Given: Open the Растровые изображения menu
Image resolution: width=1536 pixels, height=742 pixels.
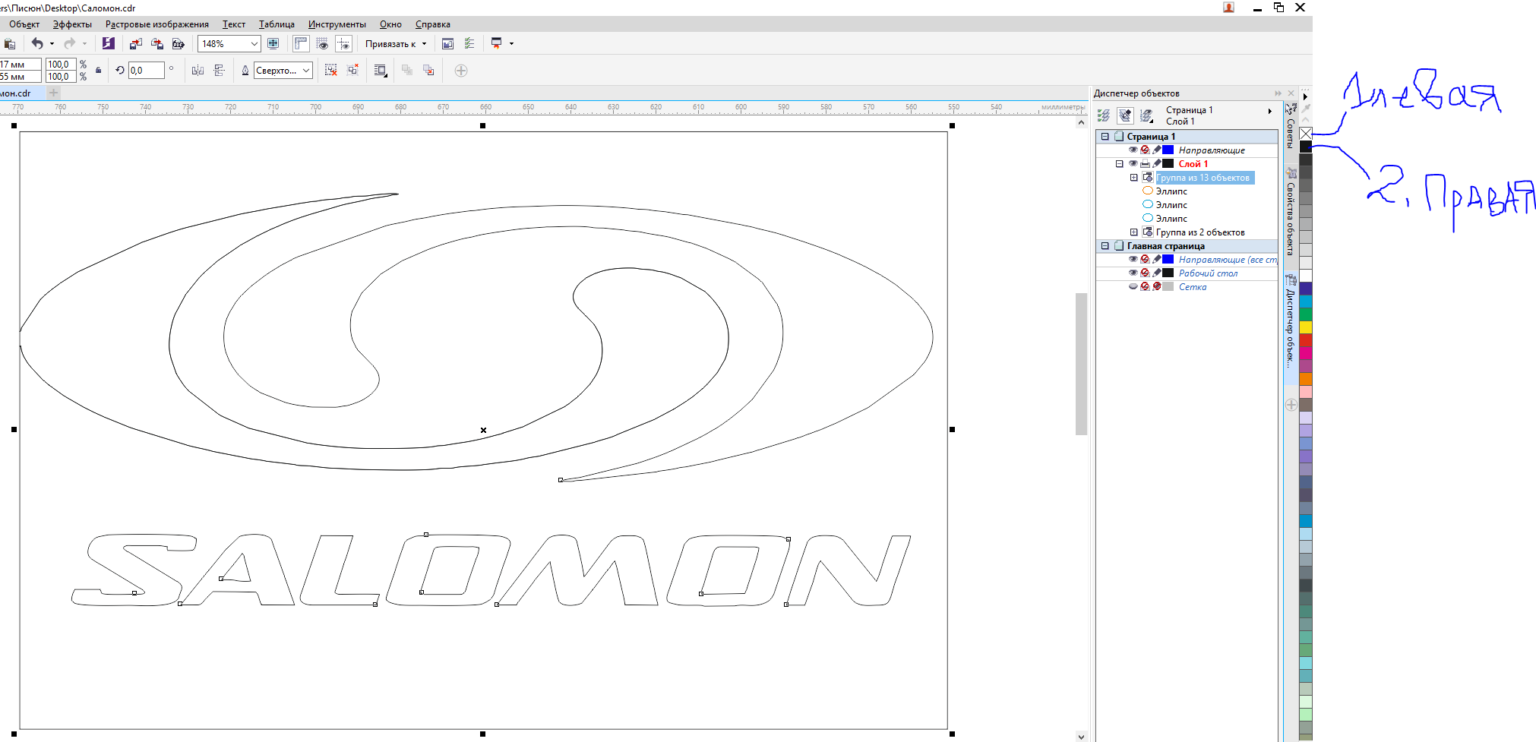Looking at the screenshot, I should (157, 24).
